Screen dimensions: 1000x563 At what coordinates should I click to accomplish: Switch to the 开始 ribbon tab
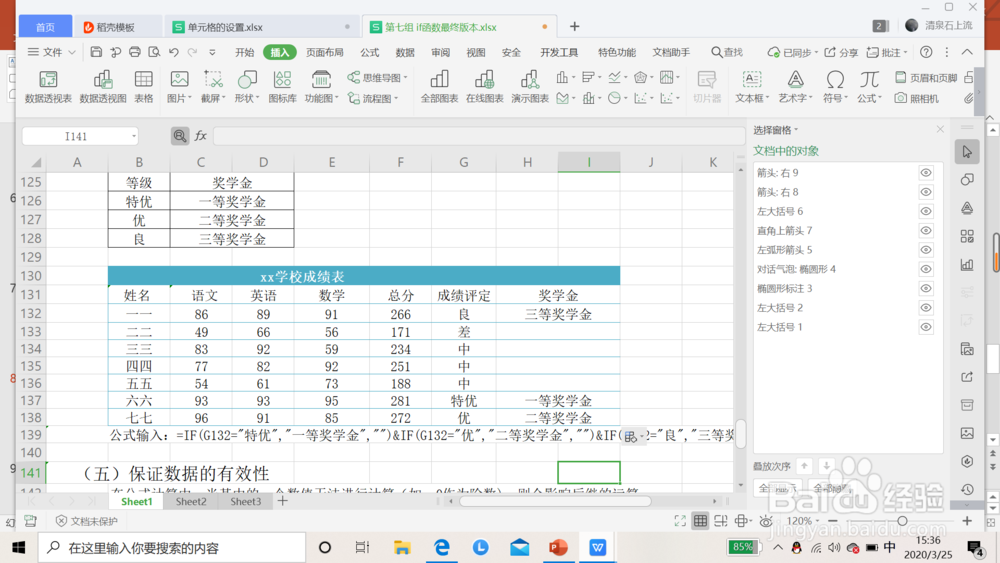coord(244,52)
